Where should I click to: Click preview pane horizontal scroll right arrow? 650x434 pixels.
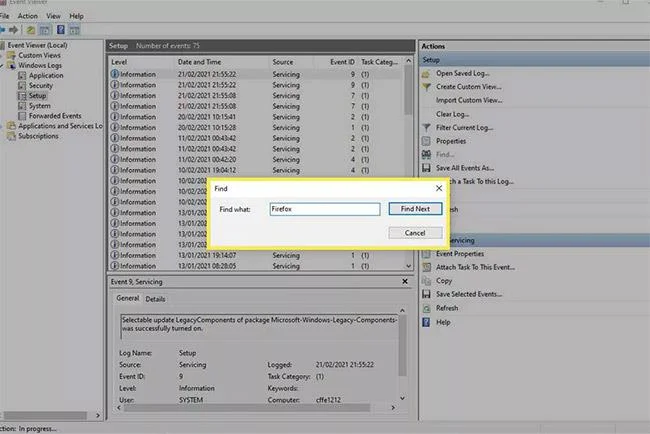pos(393,408)
